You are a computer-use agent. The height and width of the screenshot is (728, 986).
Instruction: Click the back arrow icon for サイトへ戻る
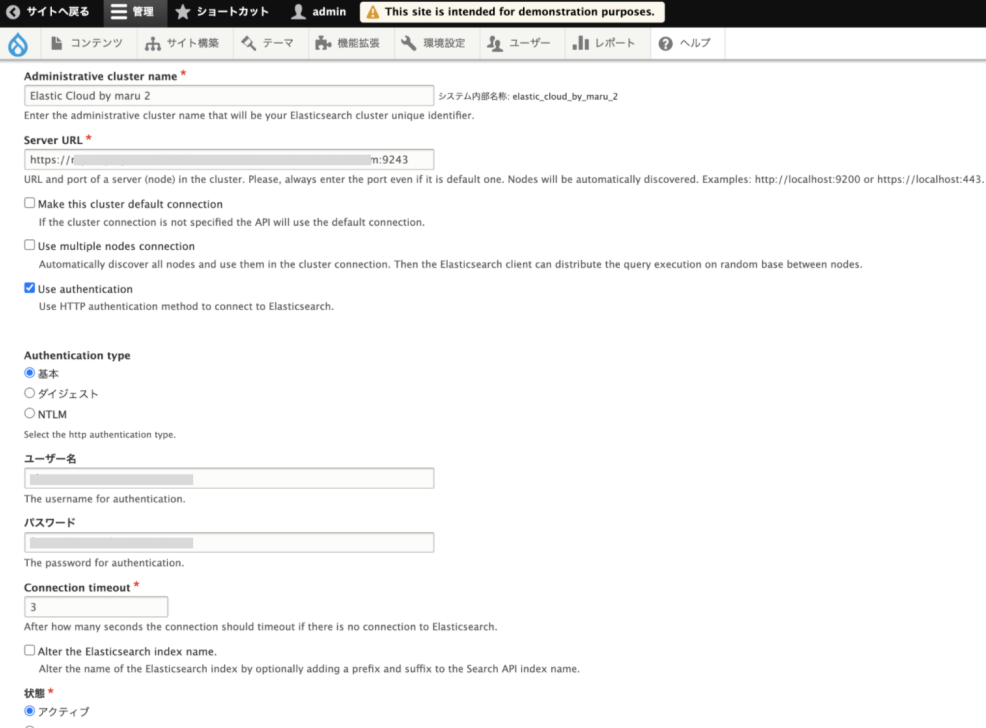click(x=13, y=12)
